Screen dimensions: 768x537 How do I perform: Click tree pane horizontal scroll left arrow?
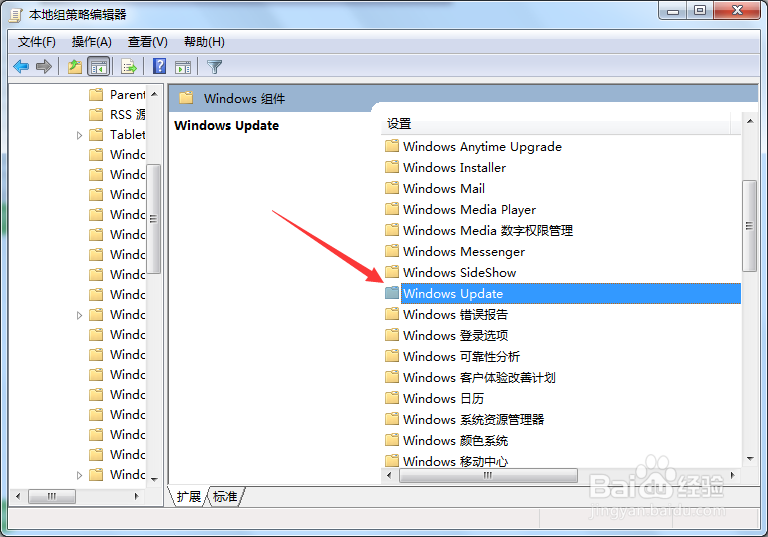(18, 496)
